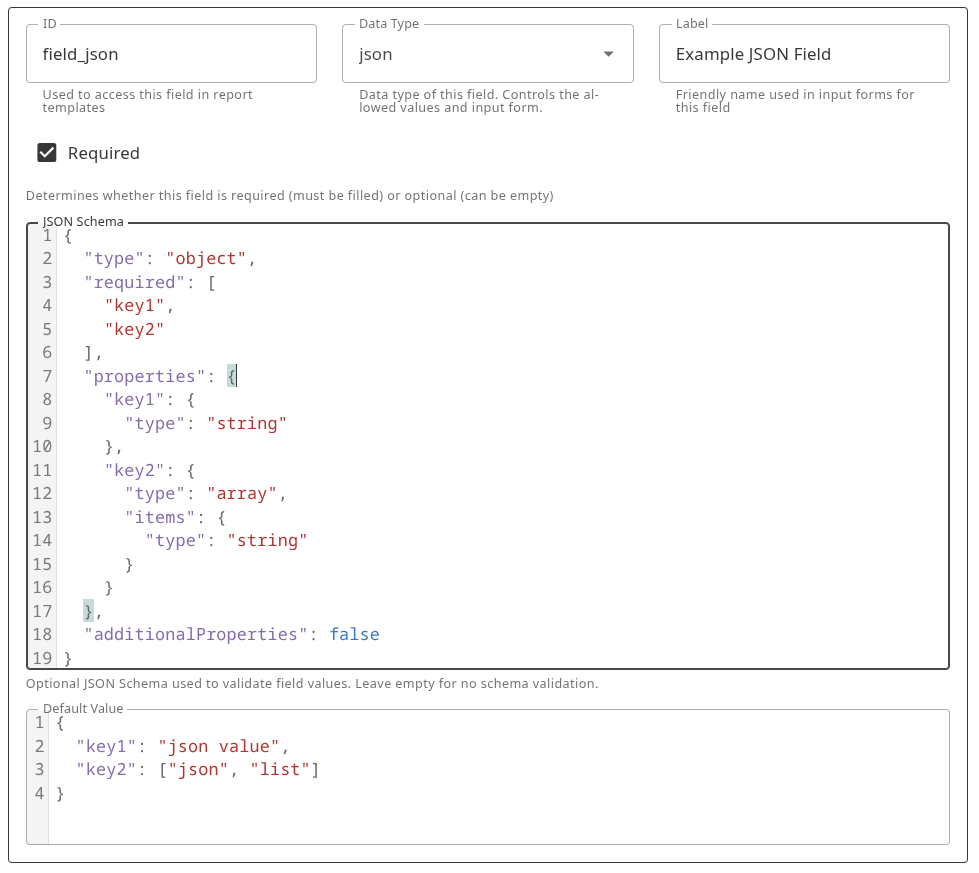This screenshot has height=873, width=979.
Task: Click the false value on line 18
Action: click(x=354, y=634)
